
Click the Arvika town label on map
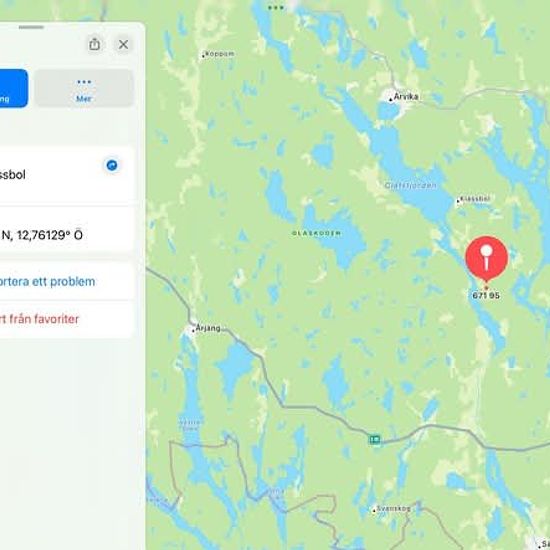pyautogui.click(x=406, y=96)
